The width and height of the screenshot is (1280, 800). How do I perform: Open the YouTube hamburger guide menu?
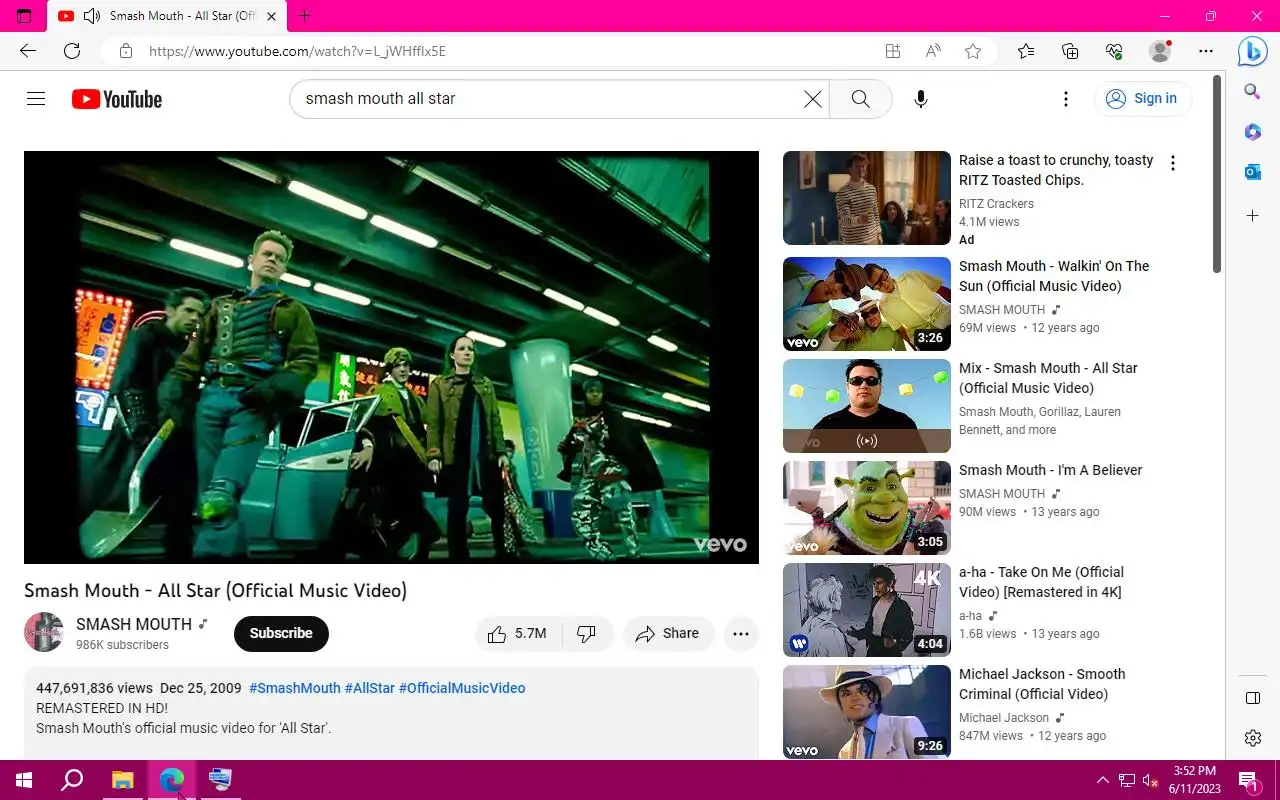pyautogui.click(x=36, y=99)
